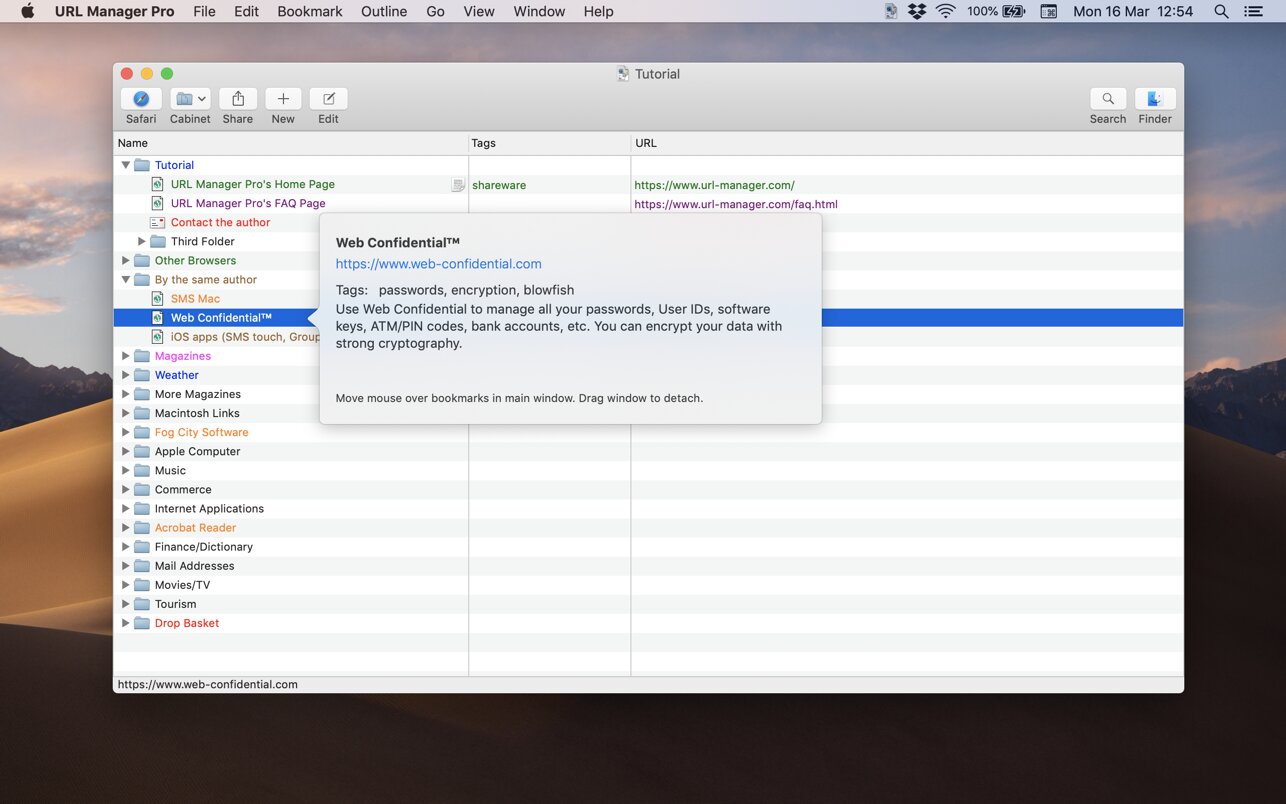This screenshot has width=1286, height=804.
Task: Click the url-manager.com/faq.html URL
Action: pyautogui.click(x=735, y=204)
